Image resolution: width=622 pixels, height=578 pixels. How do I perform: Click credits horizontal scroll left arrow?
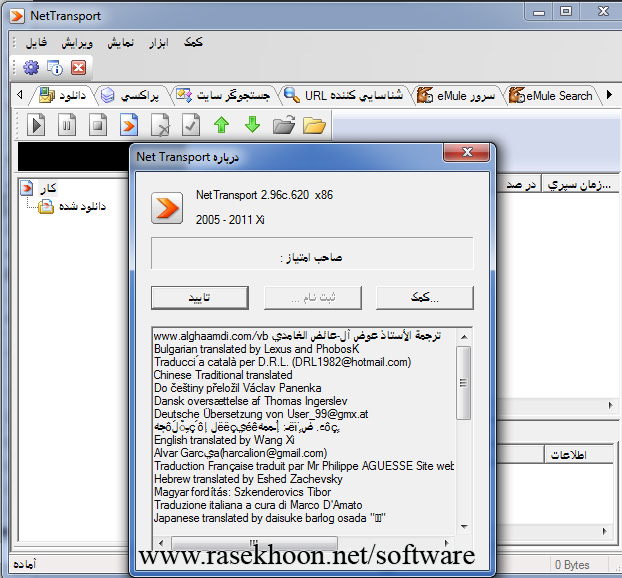[x=161, y=543]
